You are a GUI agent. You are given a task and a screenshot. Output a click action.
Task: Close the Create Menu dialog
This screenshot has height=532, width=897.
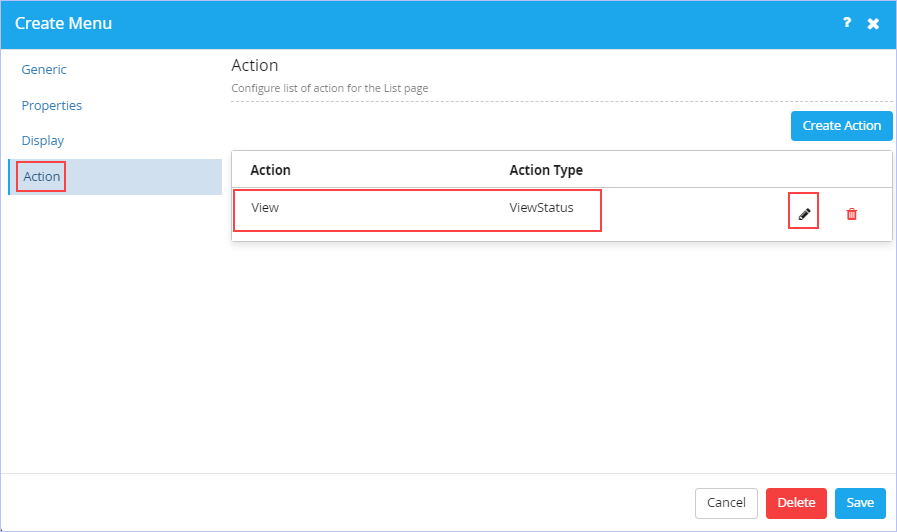point(873,23)
